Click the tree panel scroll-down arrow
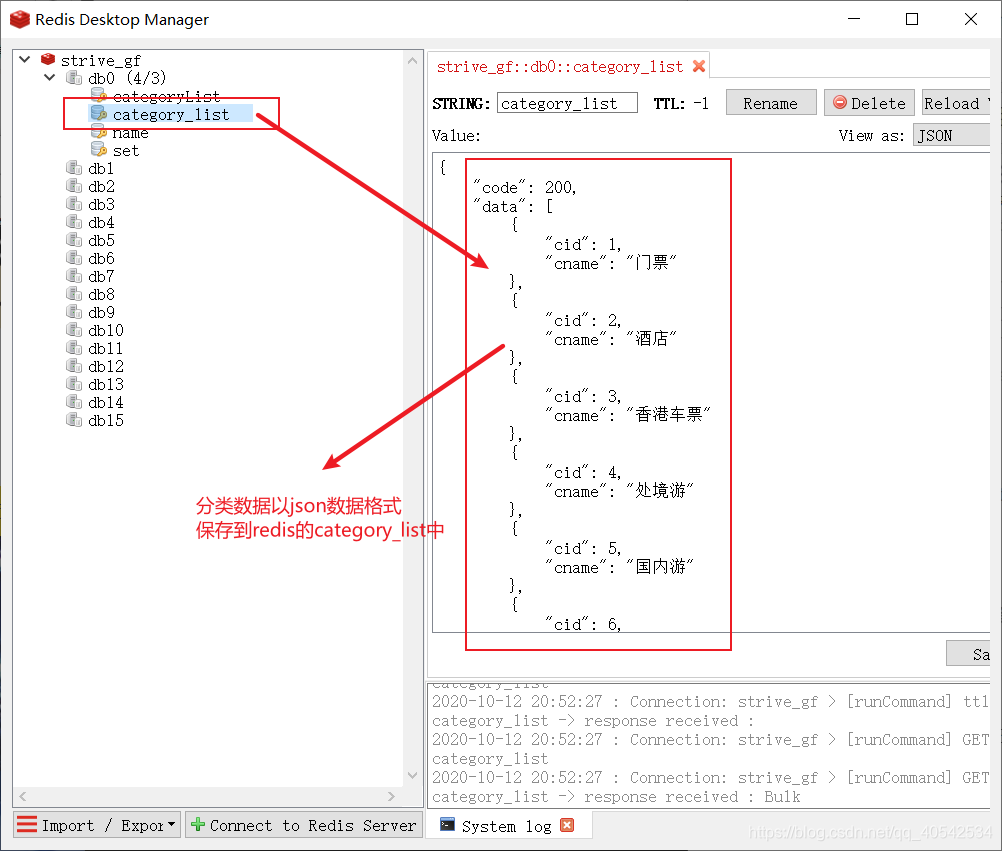The height and width of the screenshot is (851, 1002). (x=413, y=775)
